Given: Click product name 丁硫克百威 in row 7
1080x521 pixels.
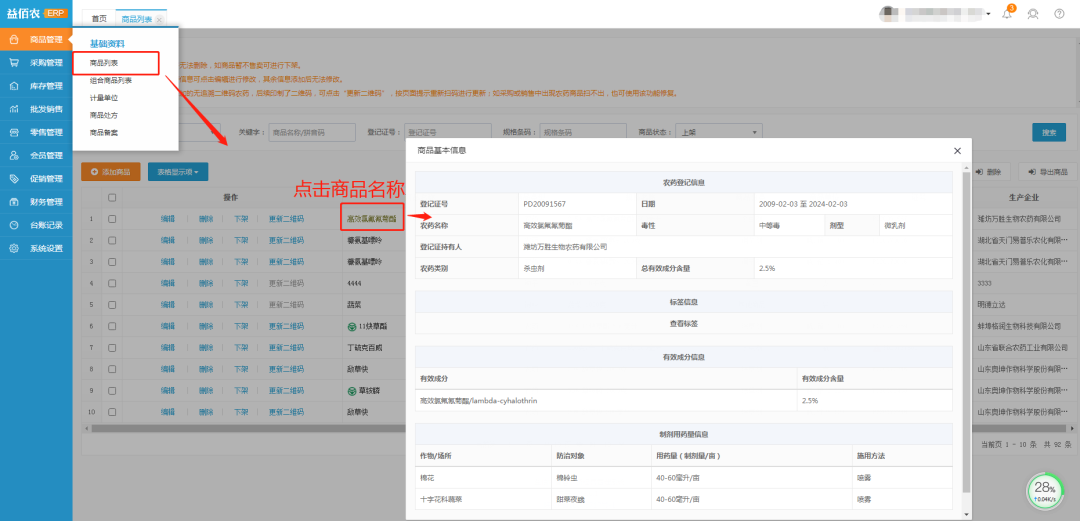Looking at the screenshot, I should coord(364,347).
